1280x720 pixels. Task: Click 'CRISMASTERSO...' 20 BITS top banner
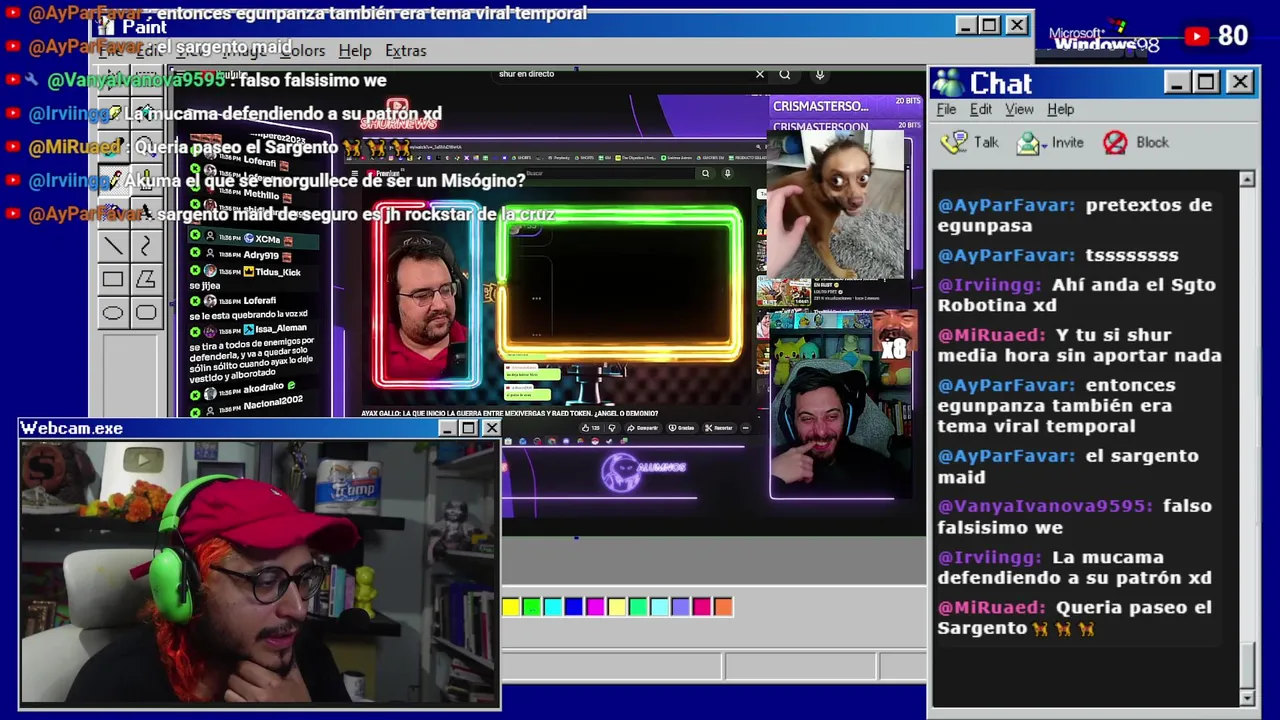coord(847,106)
